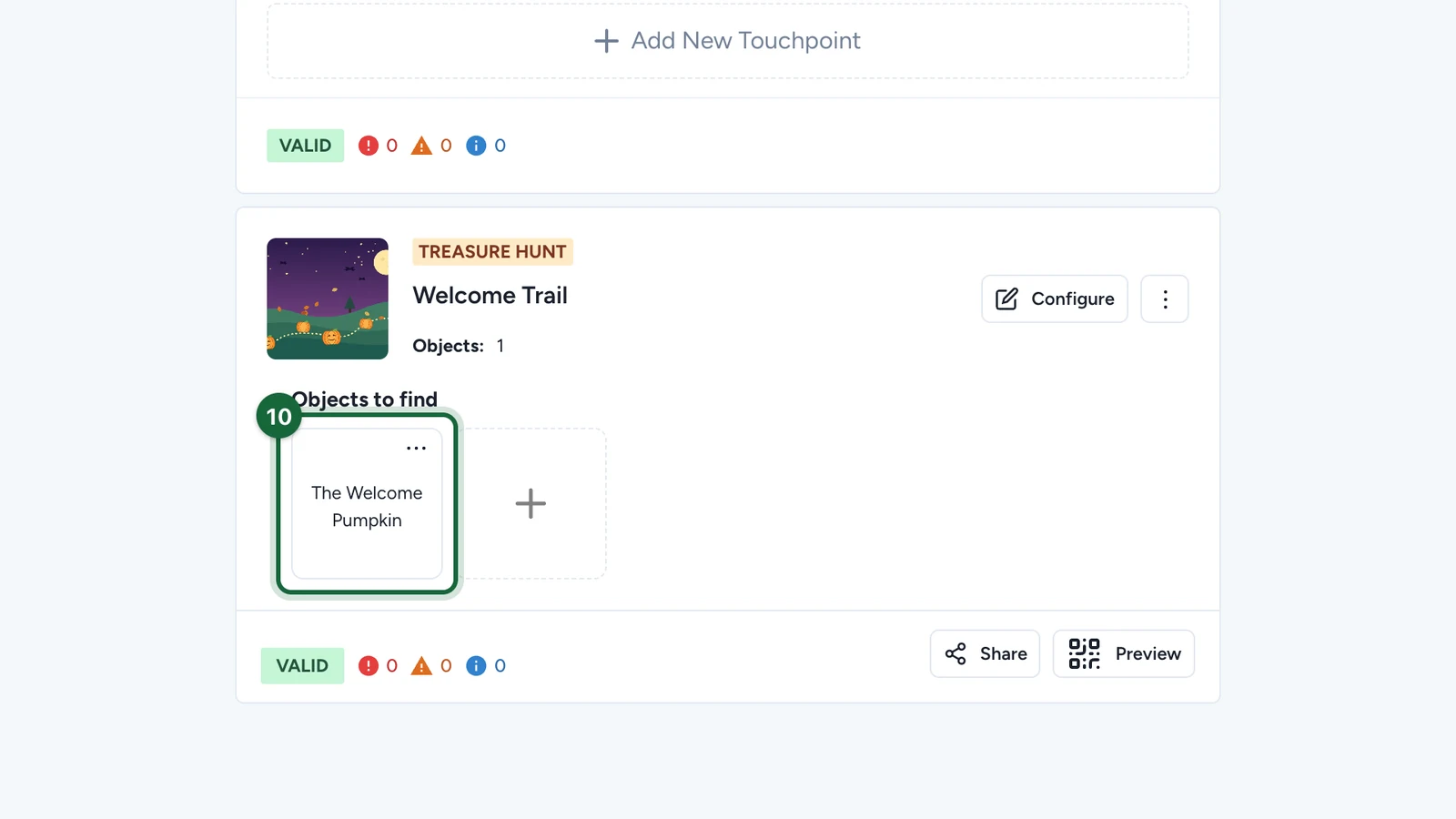Select The Welcome Pumpkin object card
Viewport: 1456px width, 819px height.
pyautogui.click(x=367, y=504)
